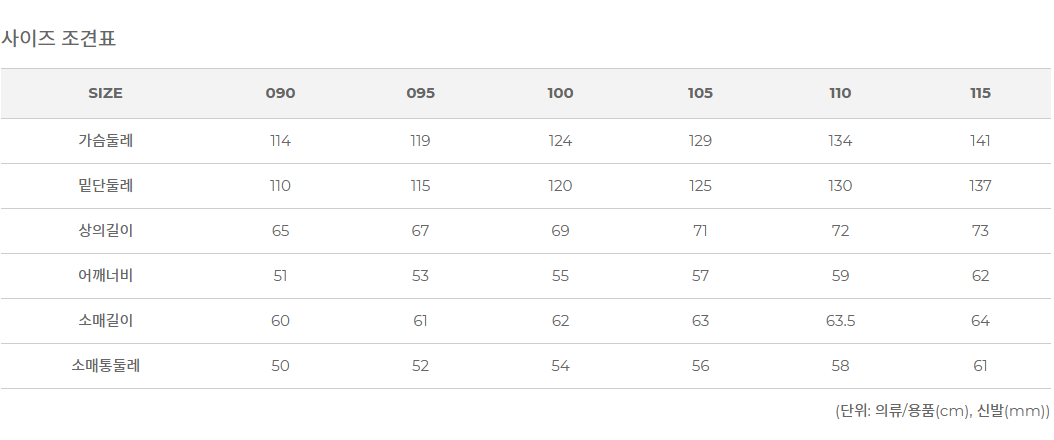The height and width of the screenshot is (440, 1054).
Task: Click the 141 chest measurement value
Action: tap(980, 141)
